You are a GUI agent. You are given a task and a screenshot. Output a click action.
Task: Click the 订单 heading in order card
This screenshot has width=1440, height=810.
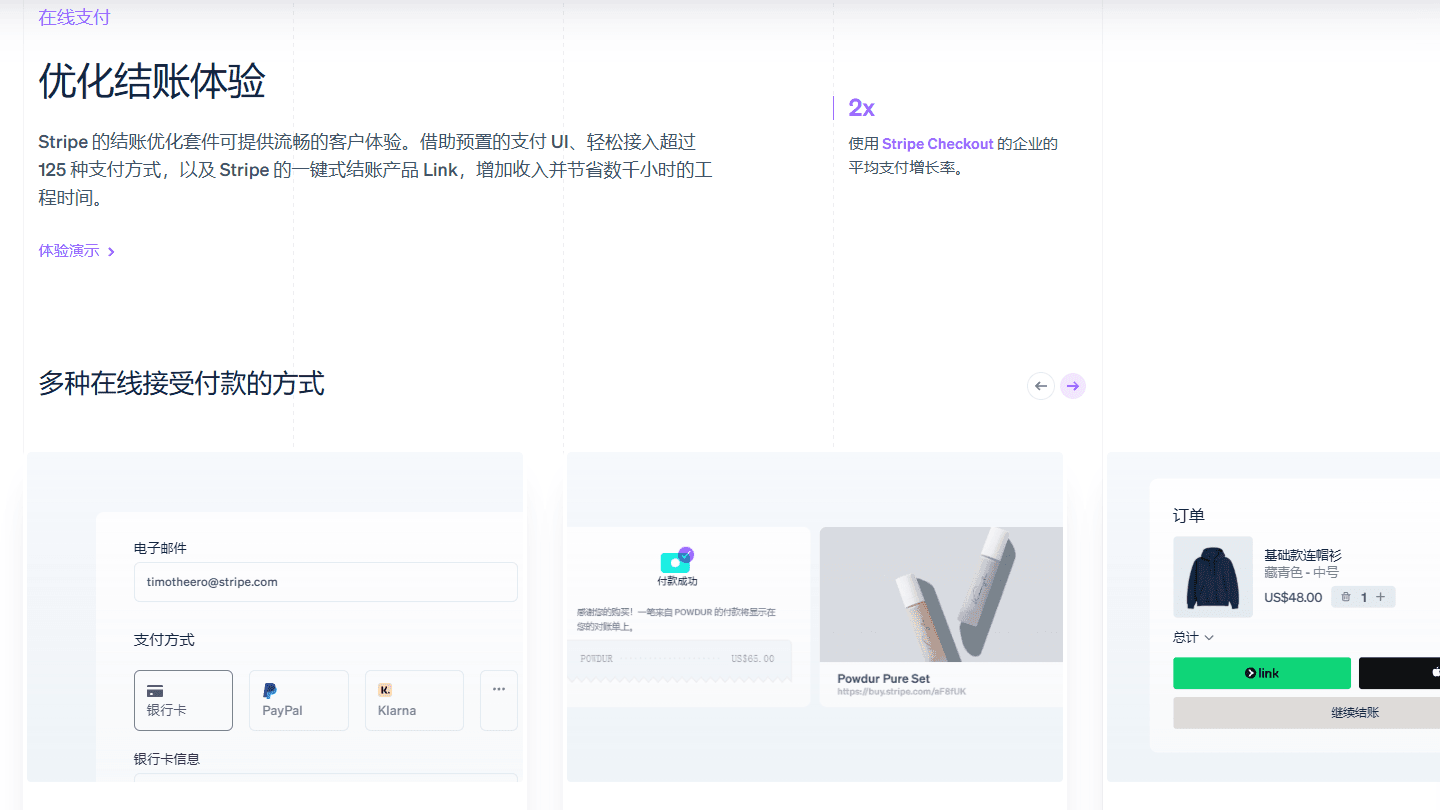click(1189, 516)
